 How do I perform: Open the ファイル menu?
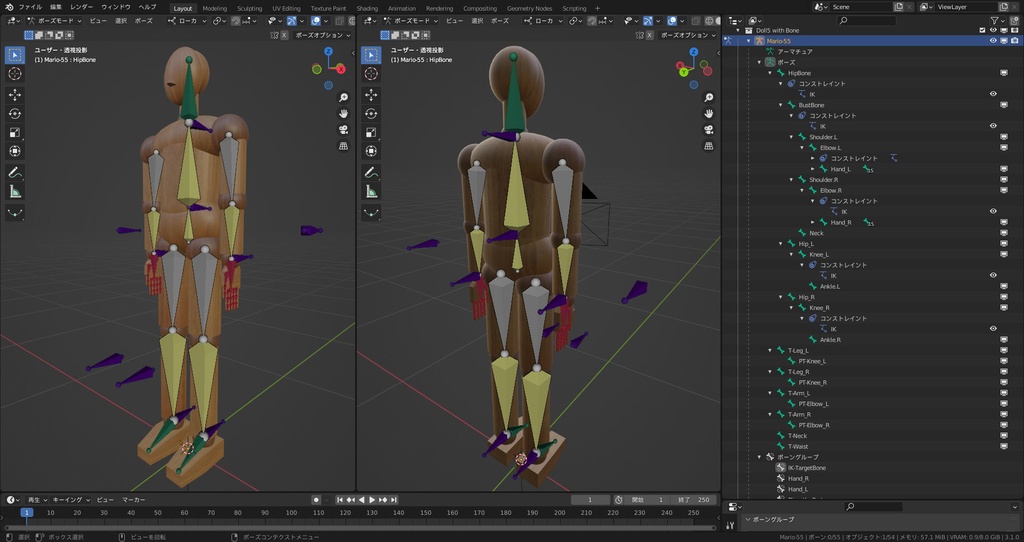(30, 7)
